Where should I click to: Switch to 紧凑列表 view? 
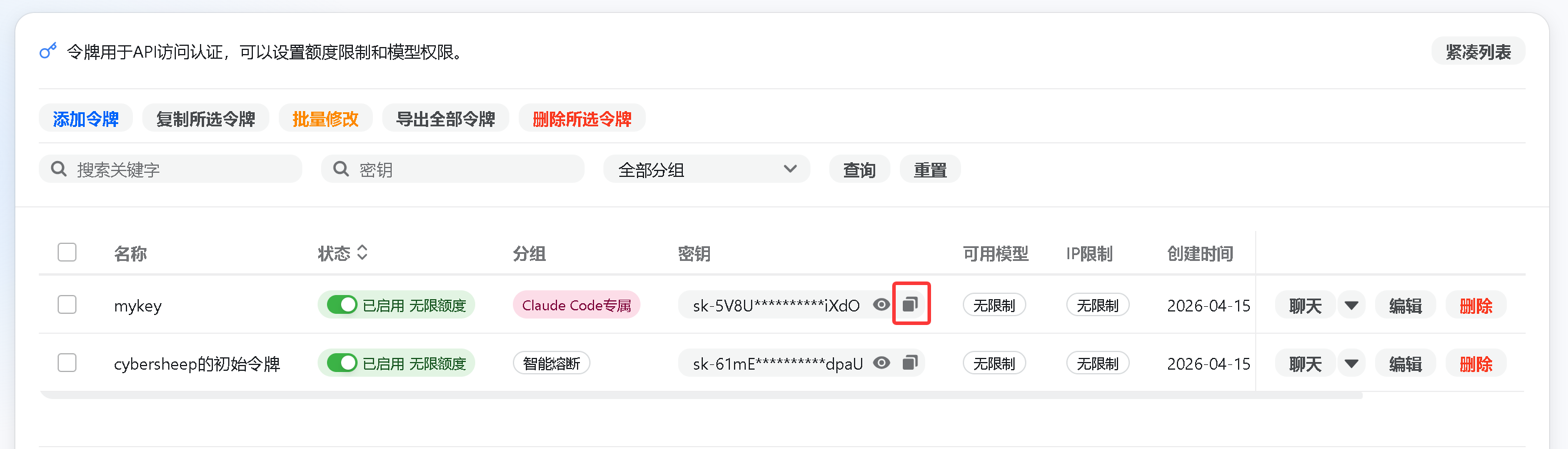[x=1478, y=51]
